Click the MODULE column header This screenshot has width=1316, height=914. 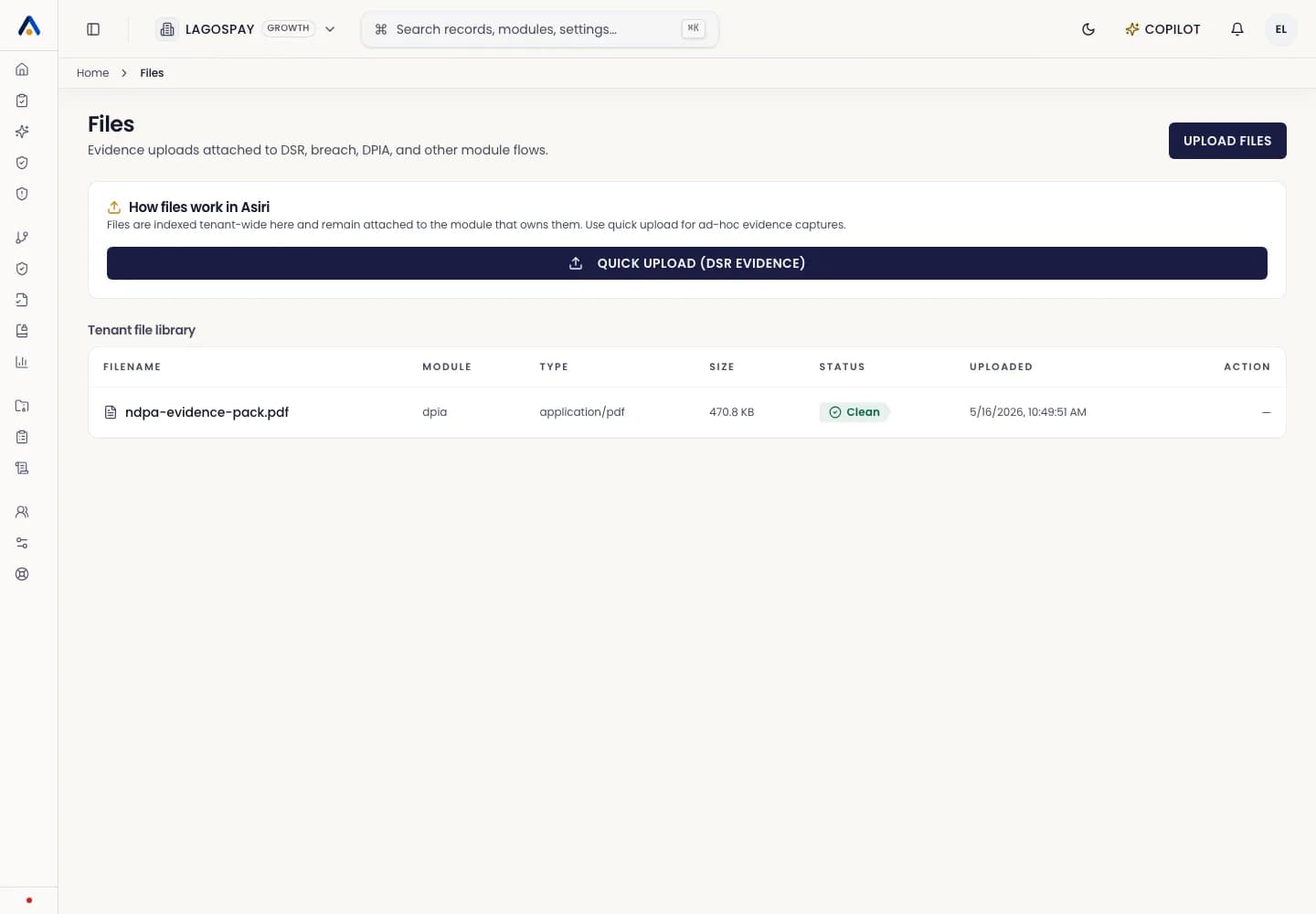pos(447,367)
